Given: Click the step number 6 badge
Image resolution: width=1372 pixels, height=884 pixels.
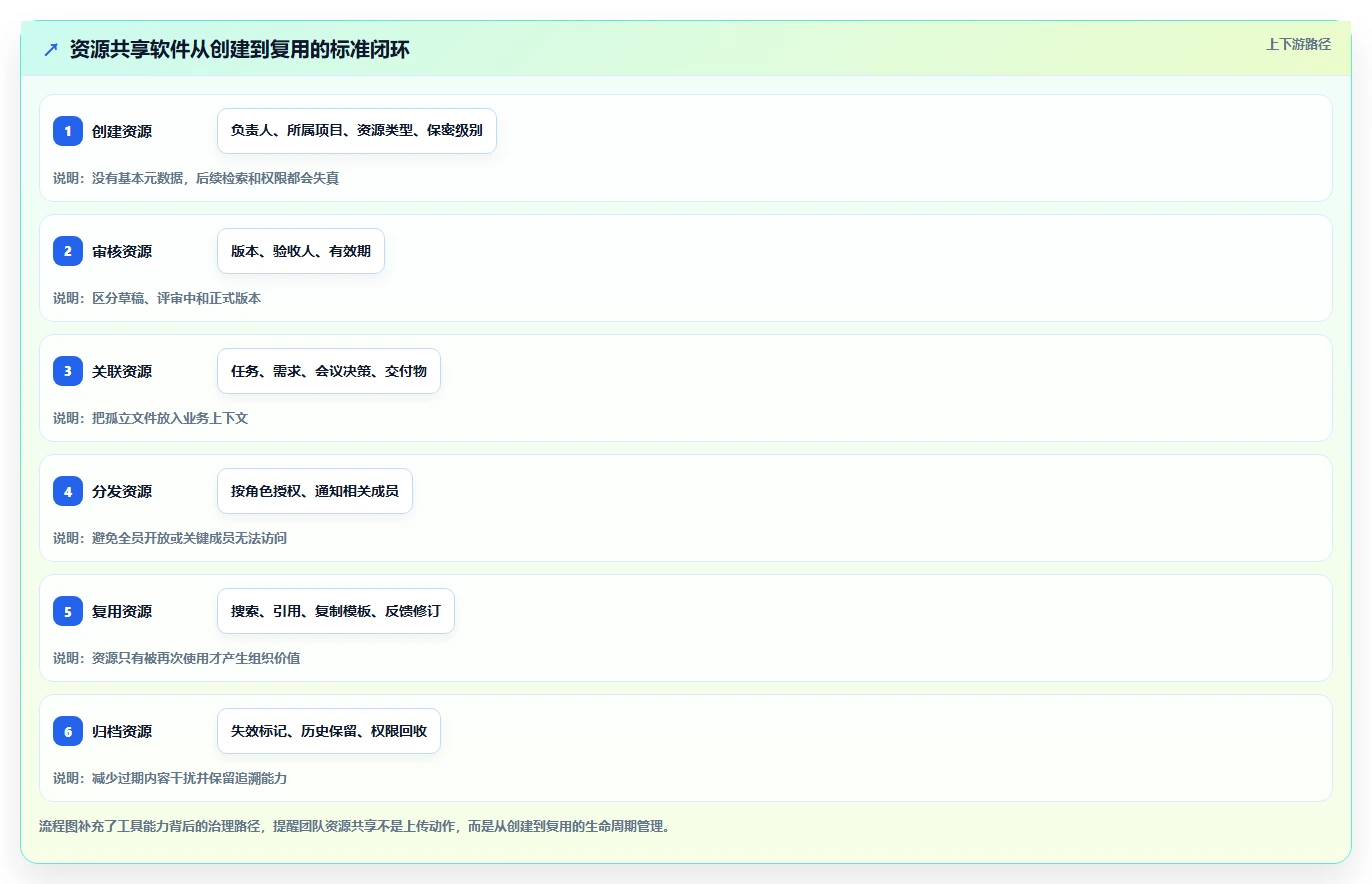Looking at the screenshot, I should pos(68,731).
